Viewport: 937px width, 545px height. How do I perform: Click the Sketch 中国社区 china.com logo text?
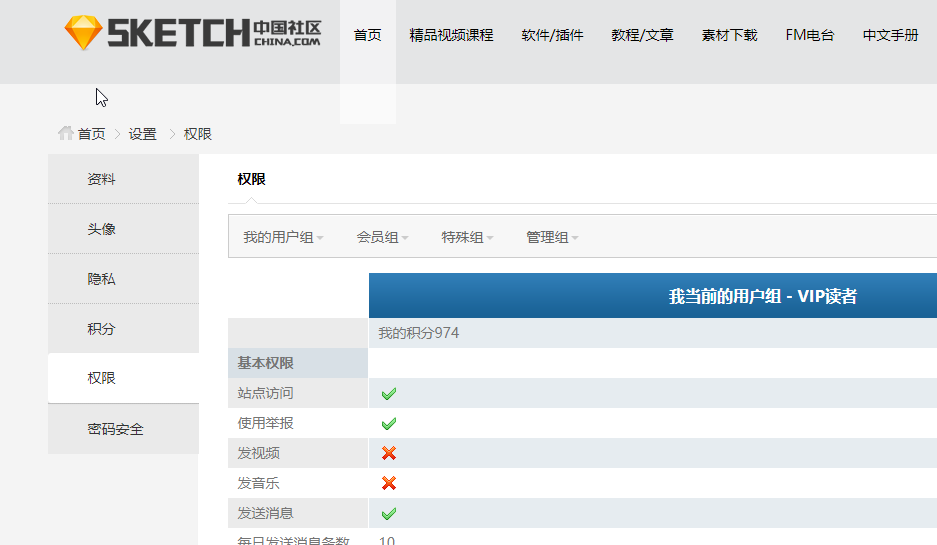point(214,33)
